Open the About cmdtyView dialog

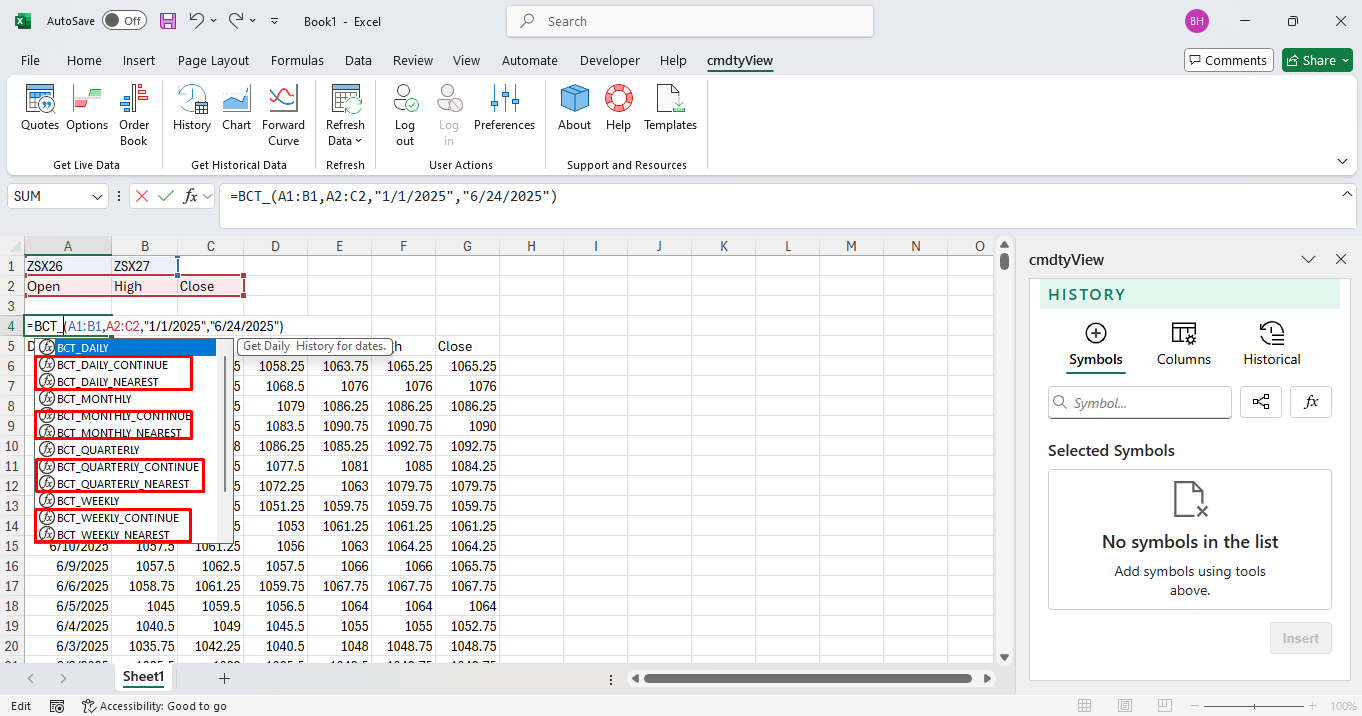[x=574, y=110]
